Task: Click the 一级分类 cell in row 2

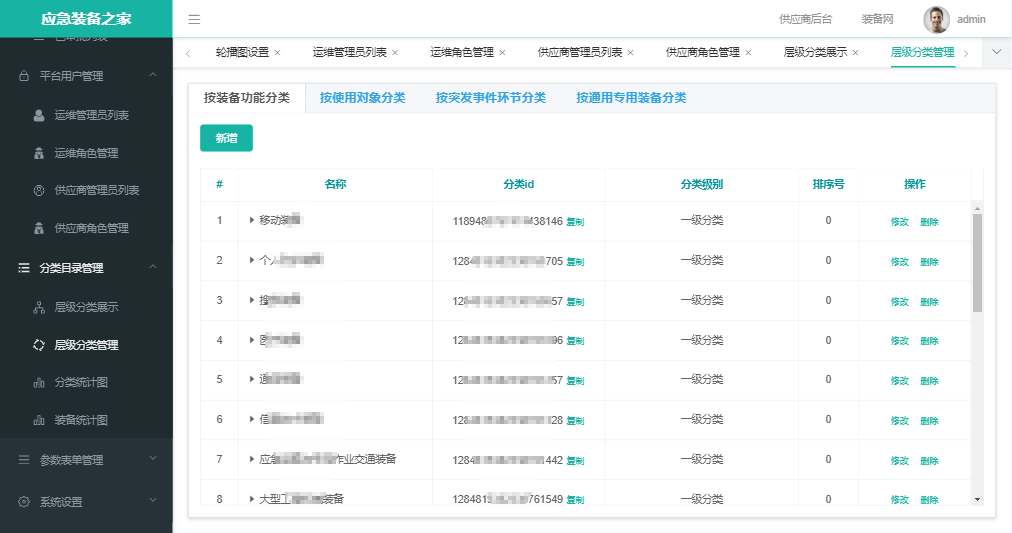Action: point(702,260)
